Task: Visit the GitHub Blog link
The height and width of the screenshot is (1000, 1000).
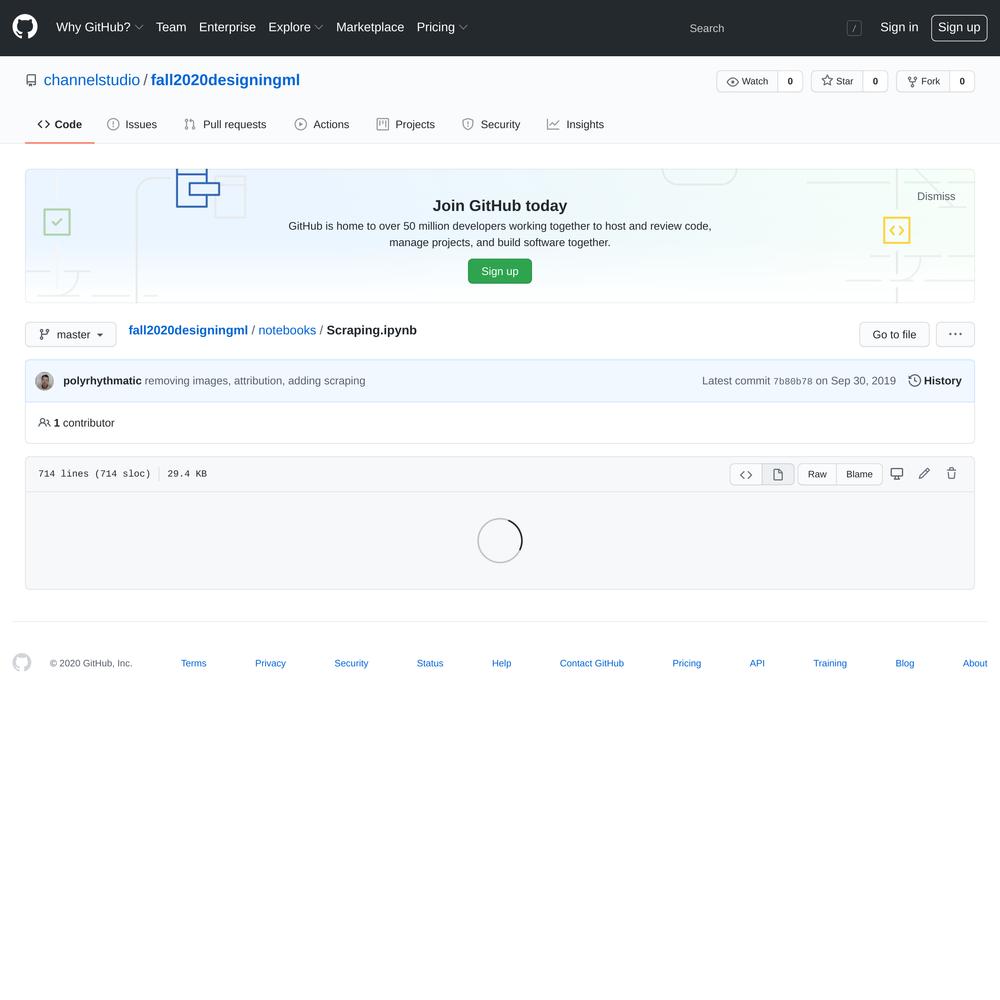Action: 904,663
